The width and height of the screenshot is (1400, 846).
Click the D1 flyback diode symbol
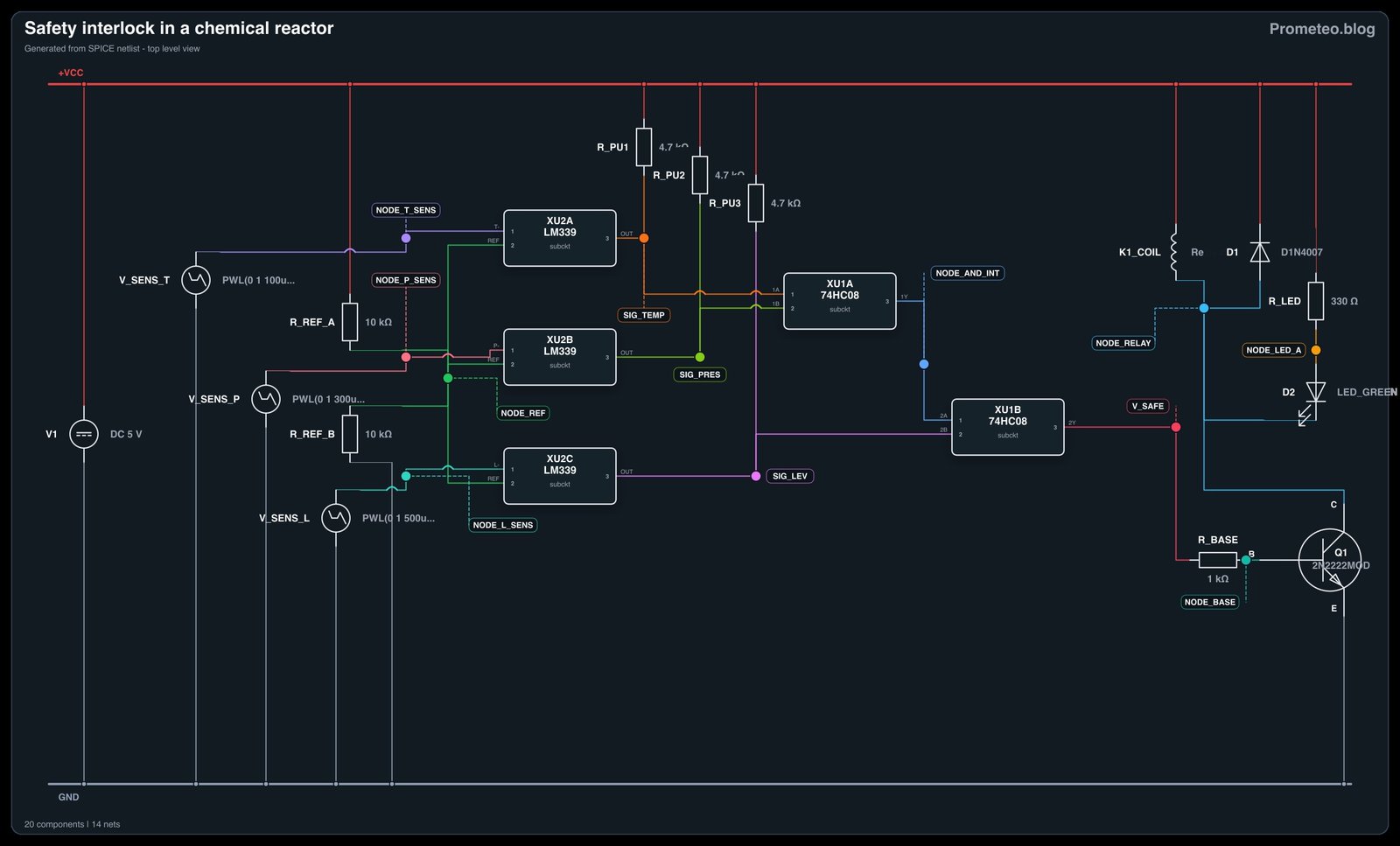[x=1260, y=252]
